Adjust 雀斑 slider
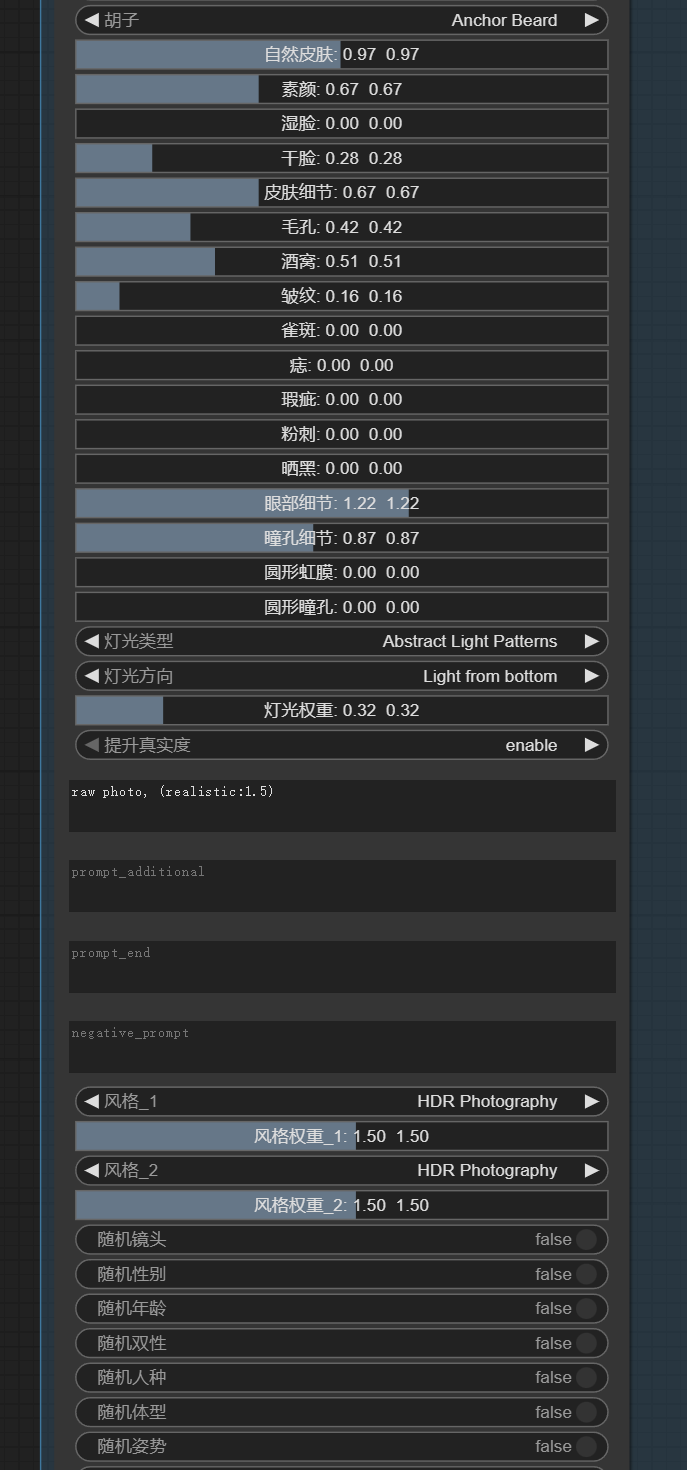 pyautogui.click(x=342, y=330)
